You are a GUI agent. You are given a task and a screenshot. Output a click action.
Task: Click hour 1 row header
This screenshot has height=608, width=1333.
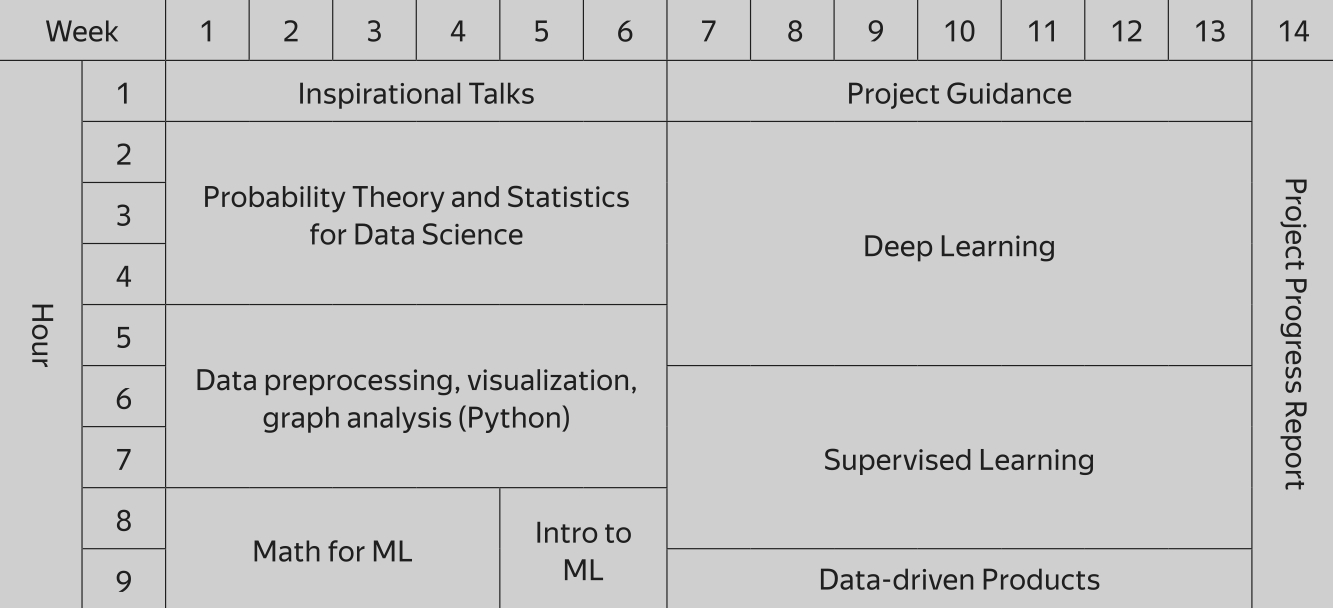coord(123,92)
